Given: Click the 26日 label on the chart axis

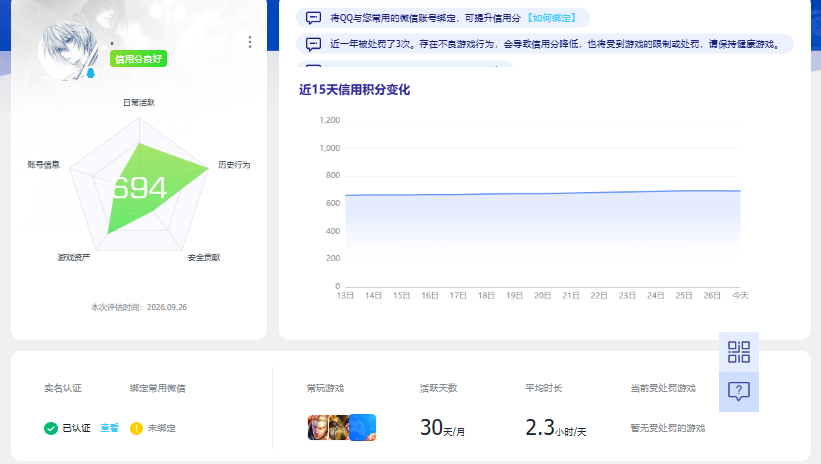Looking at the screenshot, I should [712, 295].
